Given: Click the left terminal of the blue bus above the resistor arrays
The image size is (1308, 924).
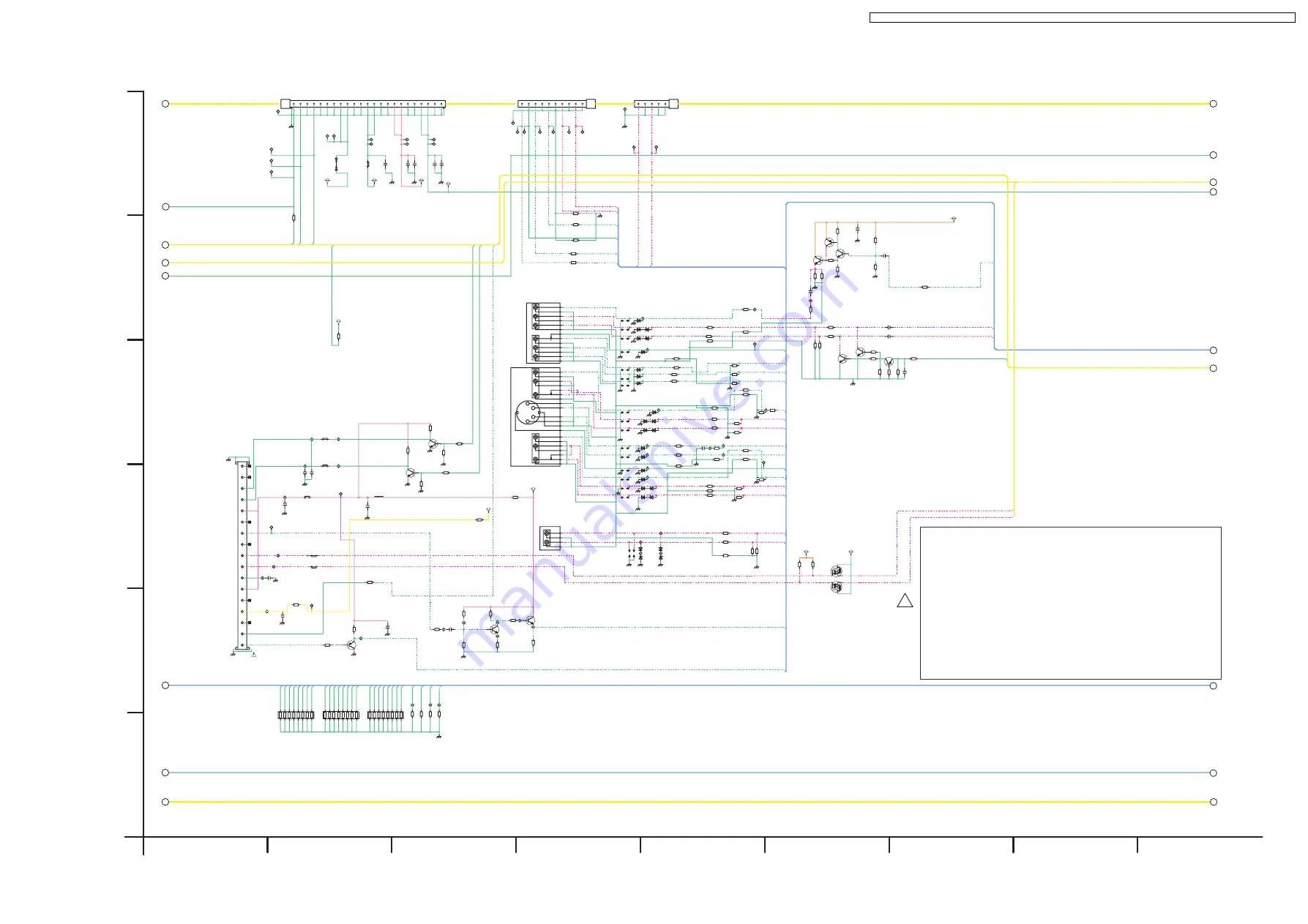Looking at the screenshot, I should tap(165, 686).
